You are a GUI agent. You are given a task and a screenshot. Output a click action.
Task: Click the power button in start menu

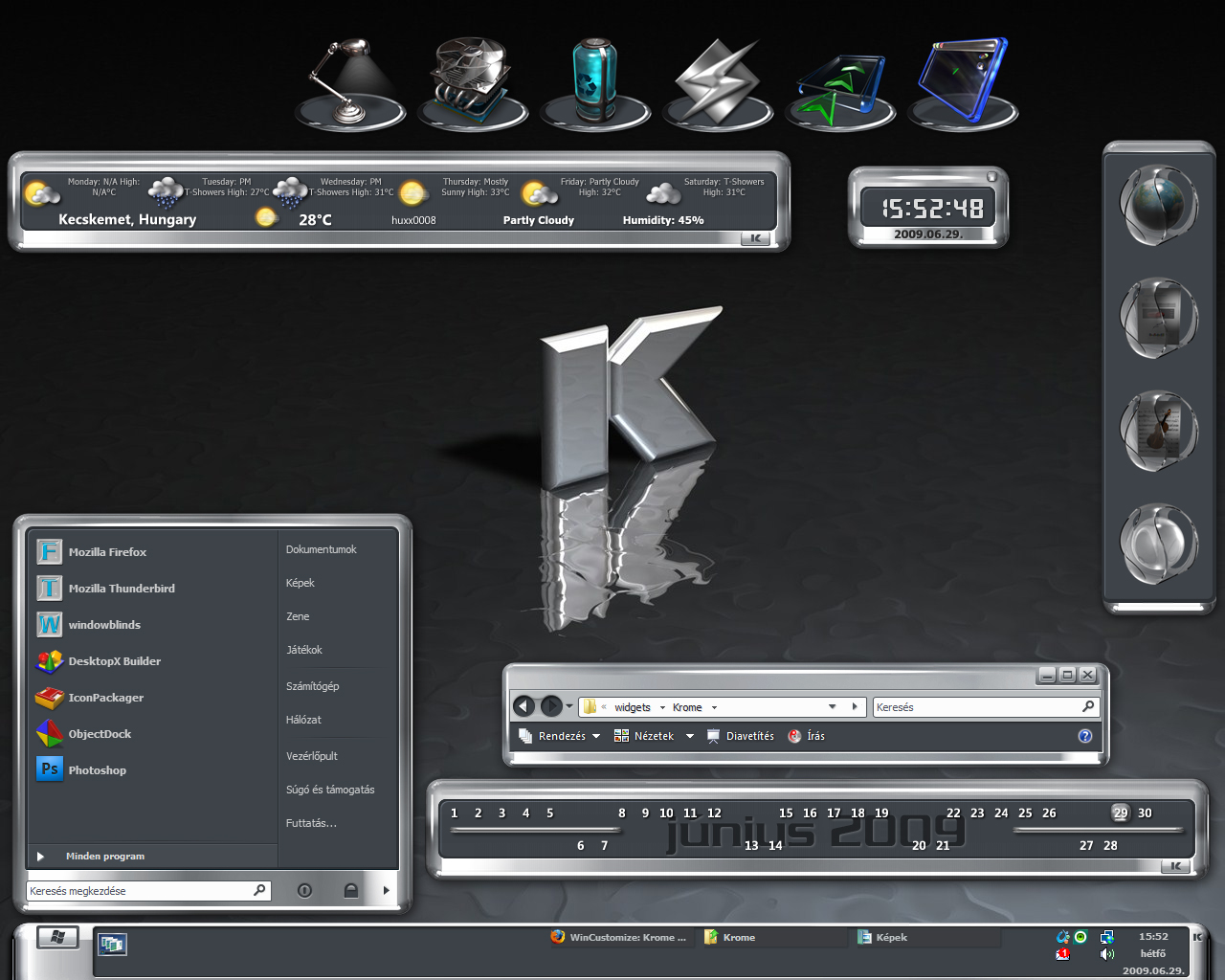(304, 890)
